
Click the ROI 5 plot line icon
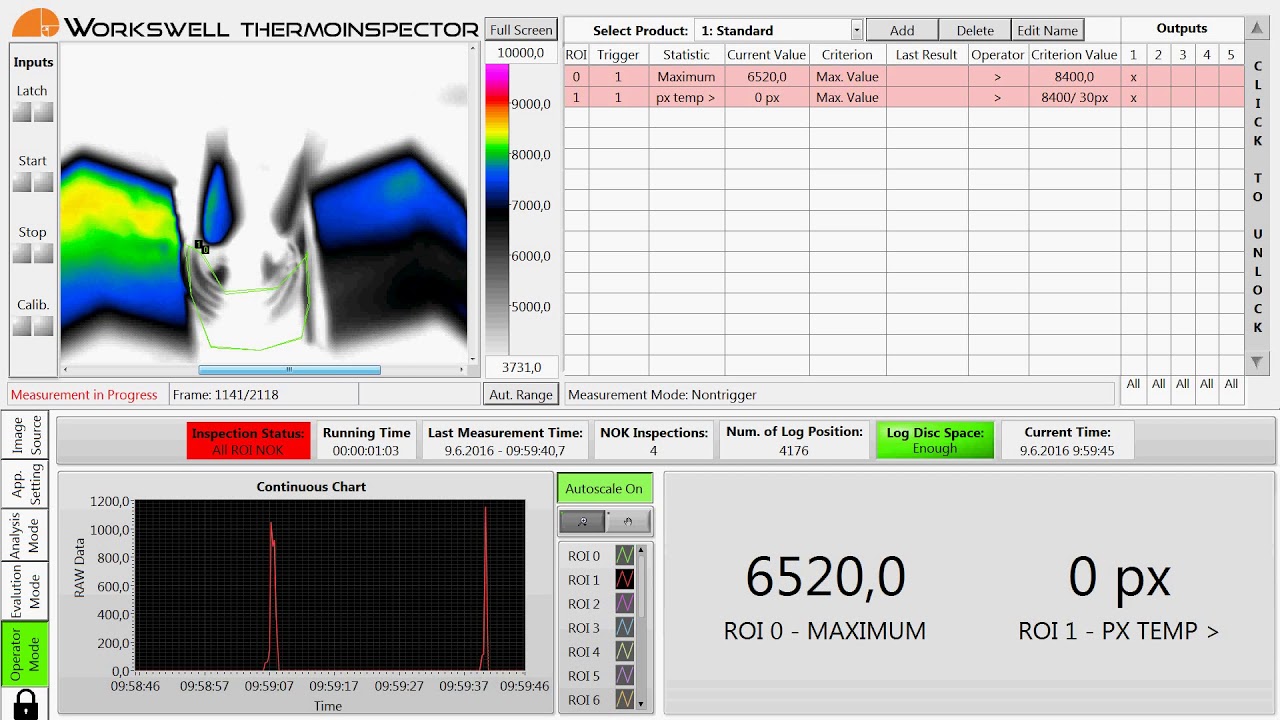625,676
